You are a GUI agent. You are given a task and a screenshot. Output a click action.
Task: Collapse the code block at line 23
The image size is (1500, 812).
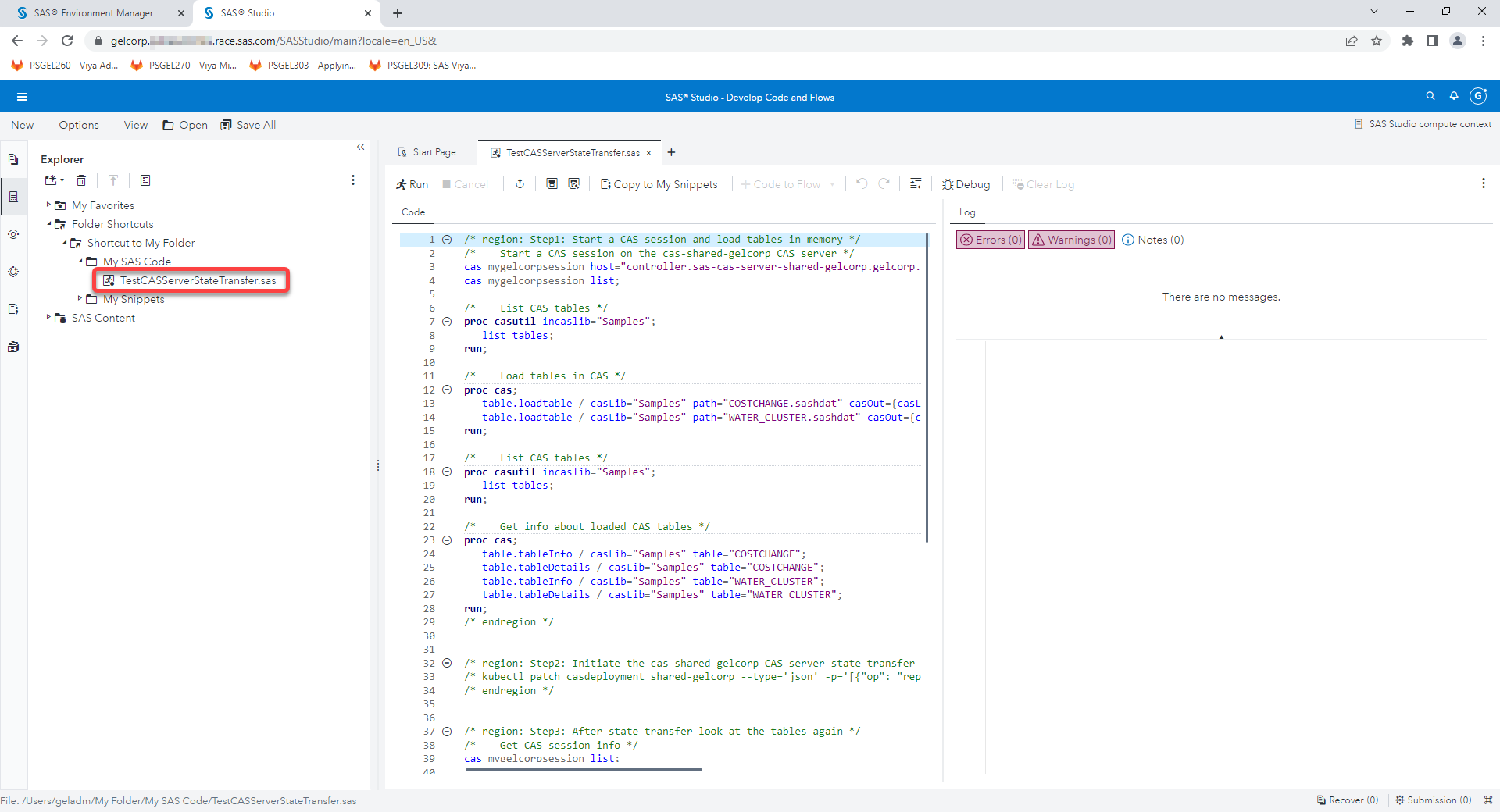tap(447, 540)
